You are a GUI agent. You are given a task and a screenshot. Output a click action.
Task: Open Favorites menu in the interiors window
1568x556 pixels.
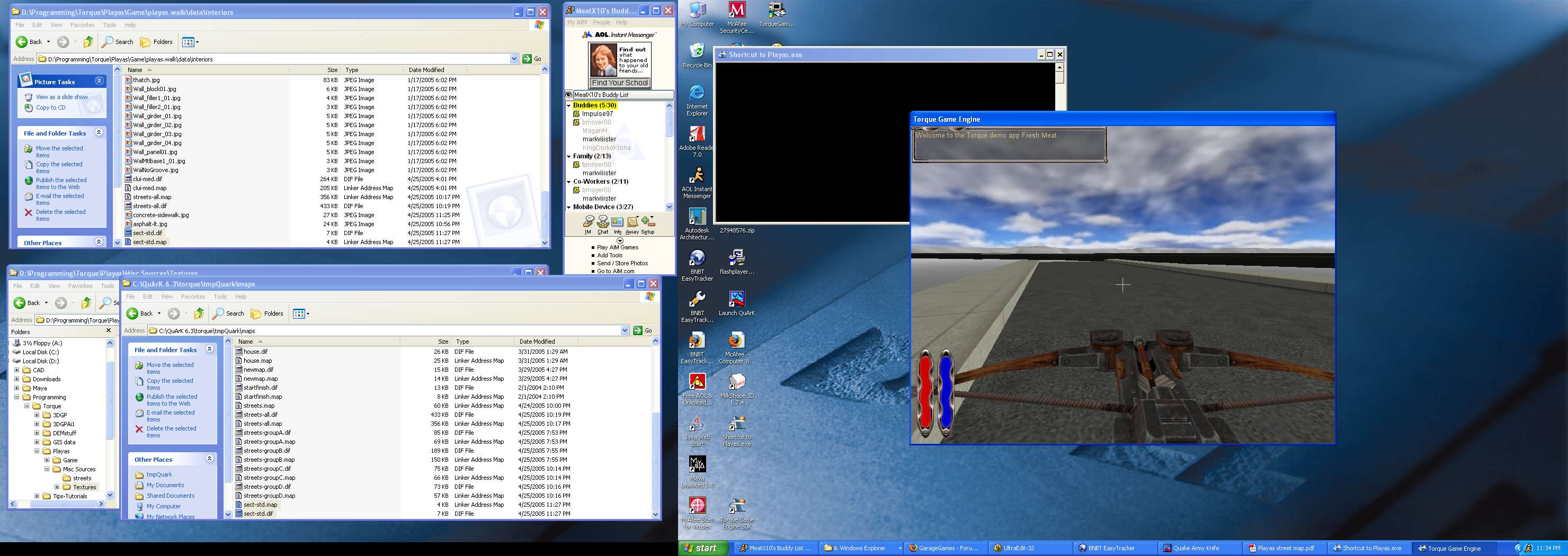(82, 25)
